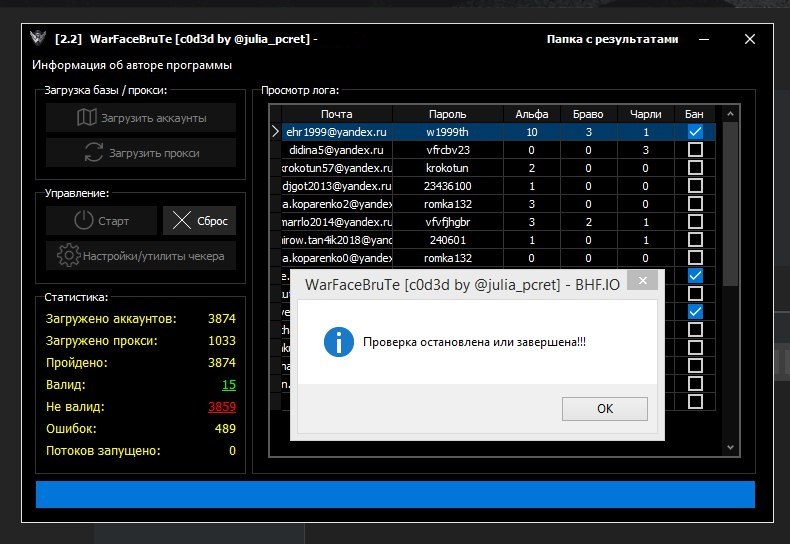Screen dimensions: 790x544
Task: Sort by the Браво column header
Action: [588, 114]
